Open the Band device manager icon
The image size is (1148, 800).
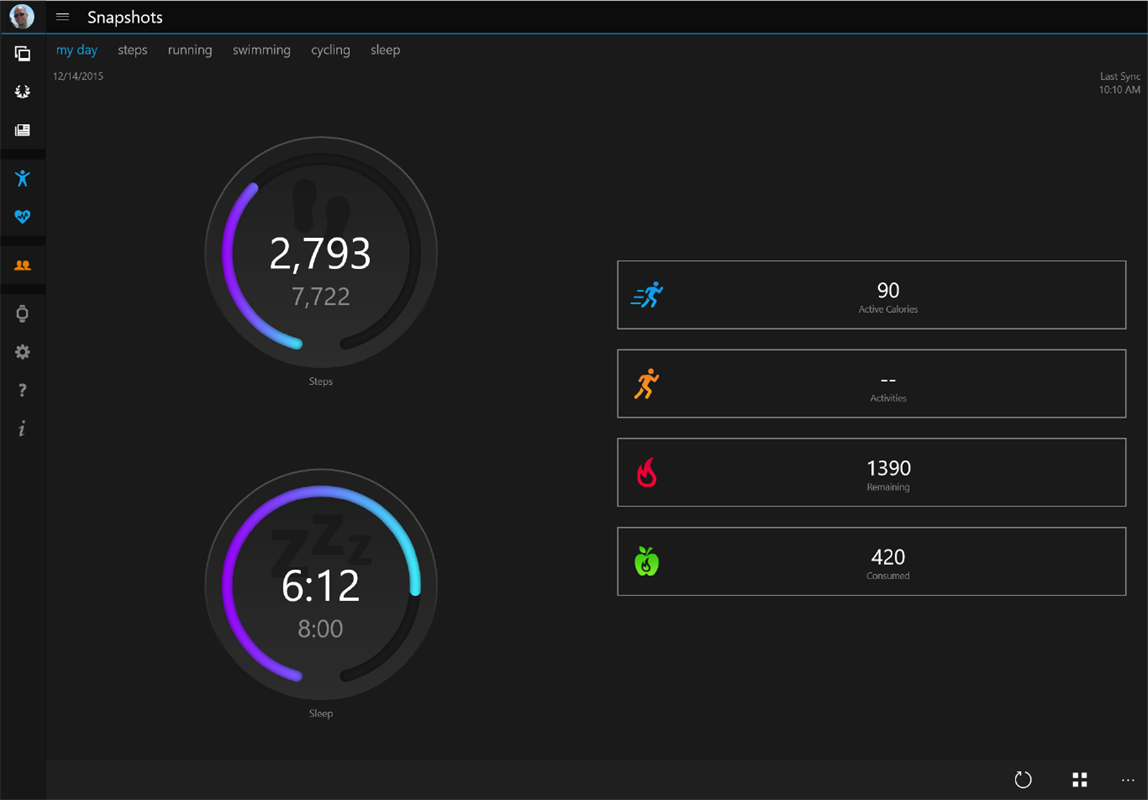[22, 313]
